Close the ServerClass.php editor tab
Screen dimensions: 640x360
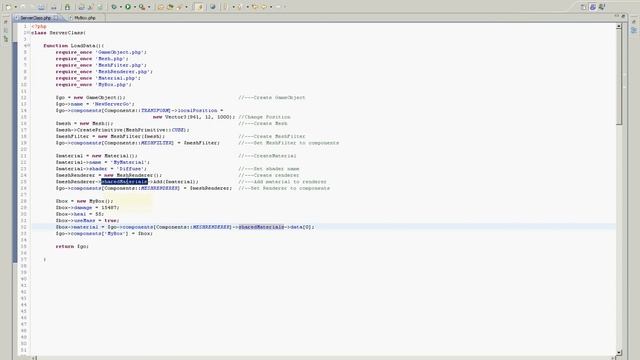[56, 18]
